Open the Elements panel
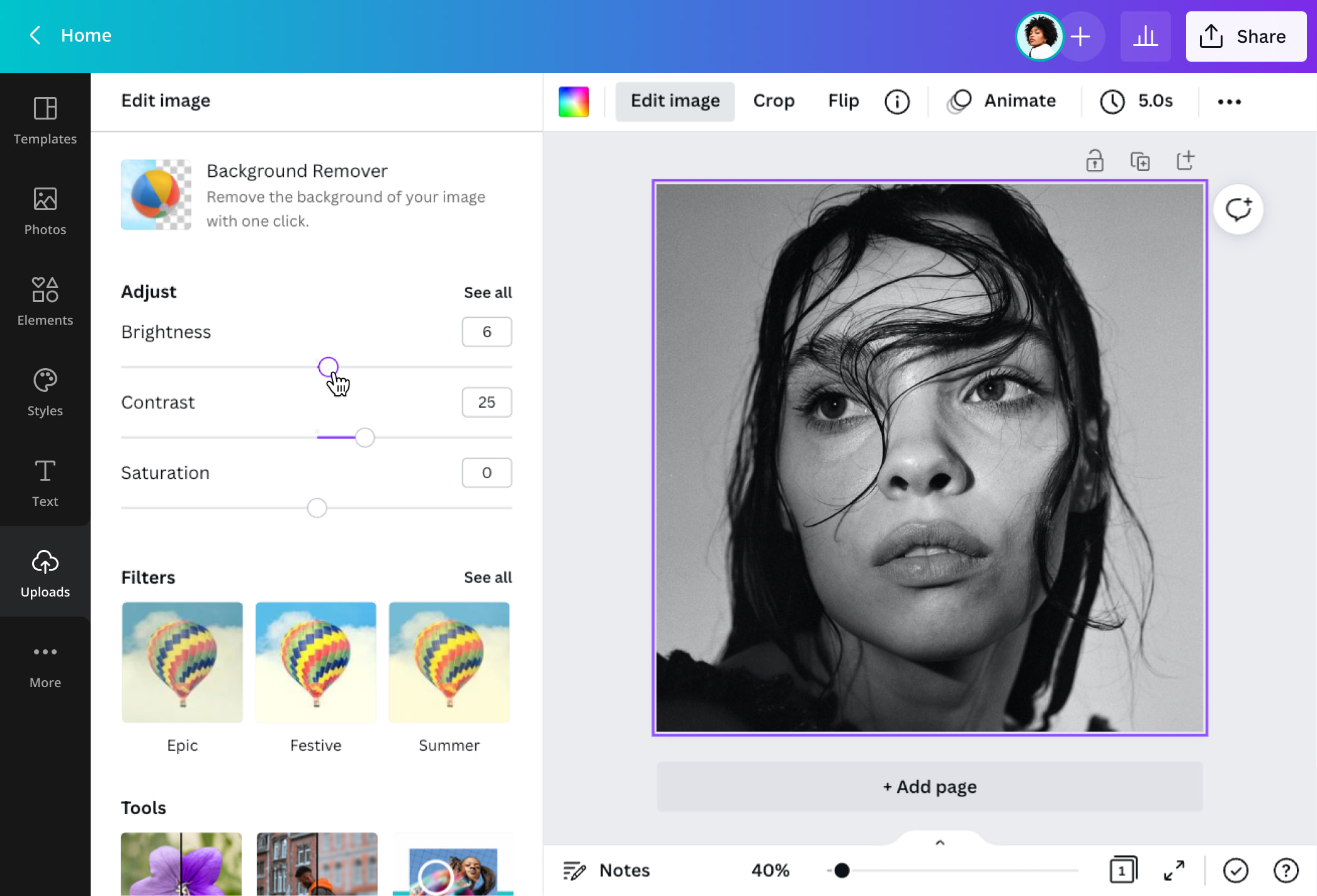 tap(45, 303)
